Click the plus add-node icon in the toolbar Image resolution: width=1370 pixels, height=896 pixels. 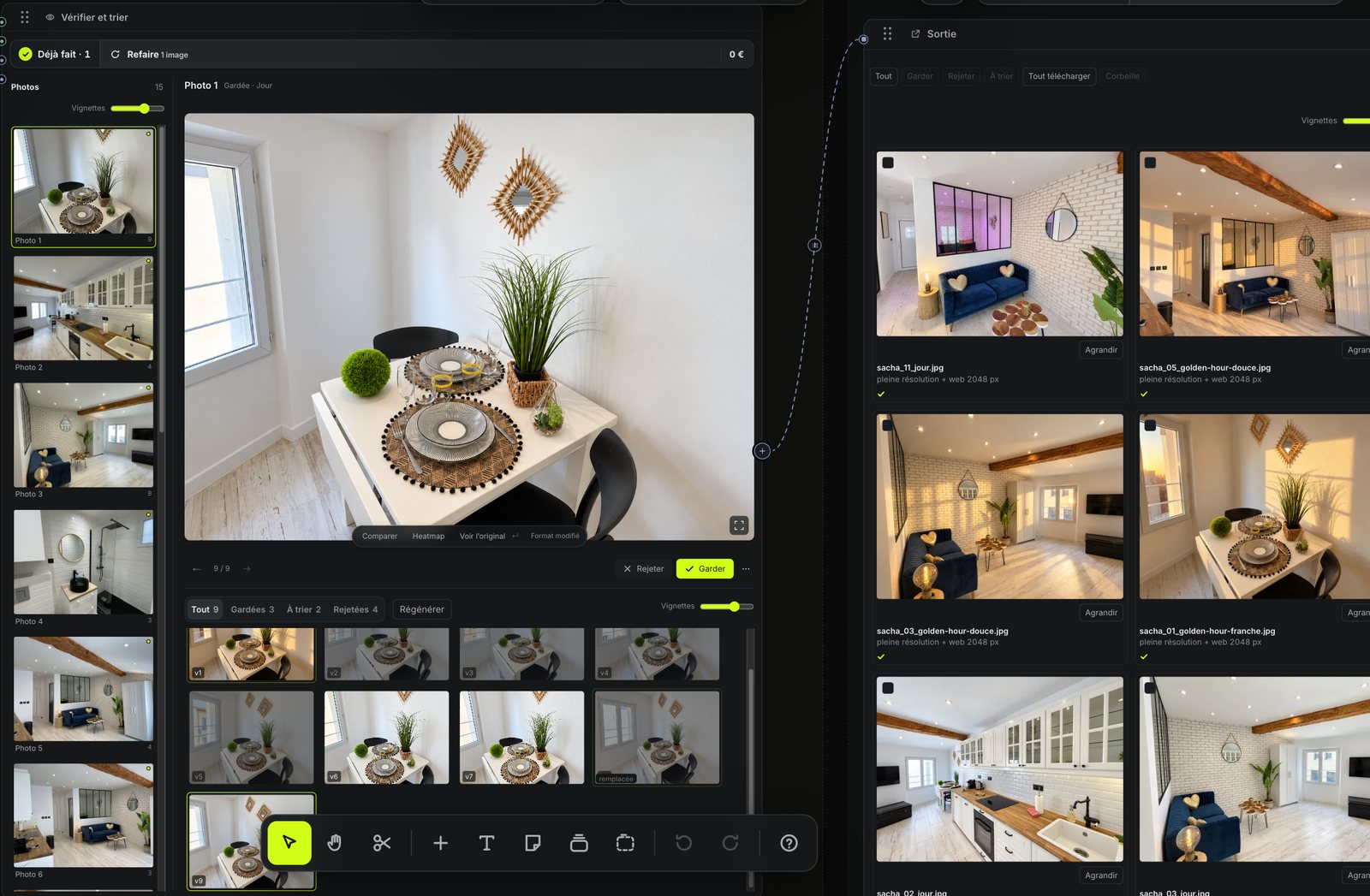(x=440, y=843)
